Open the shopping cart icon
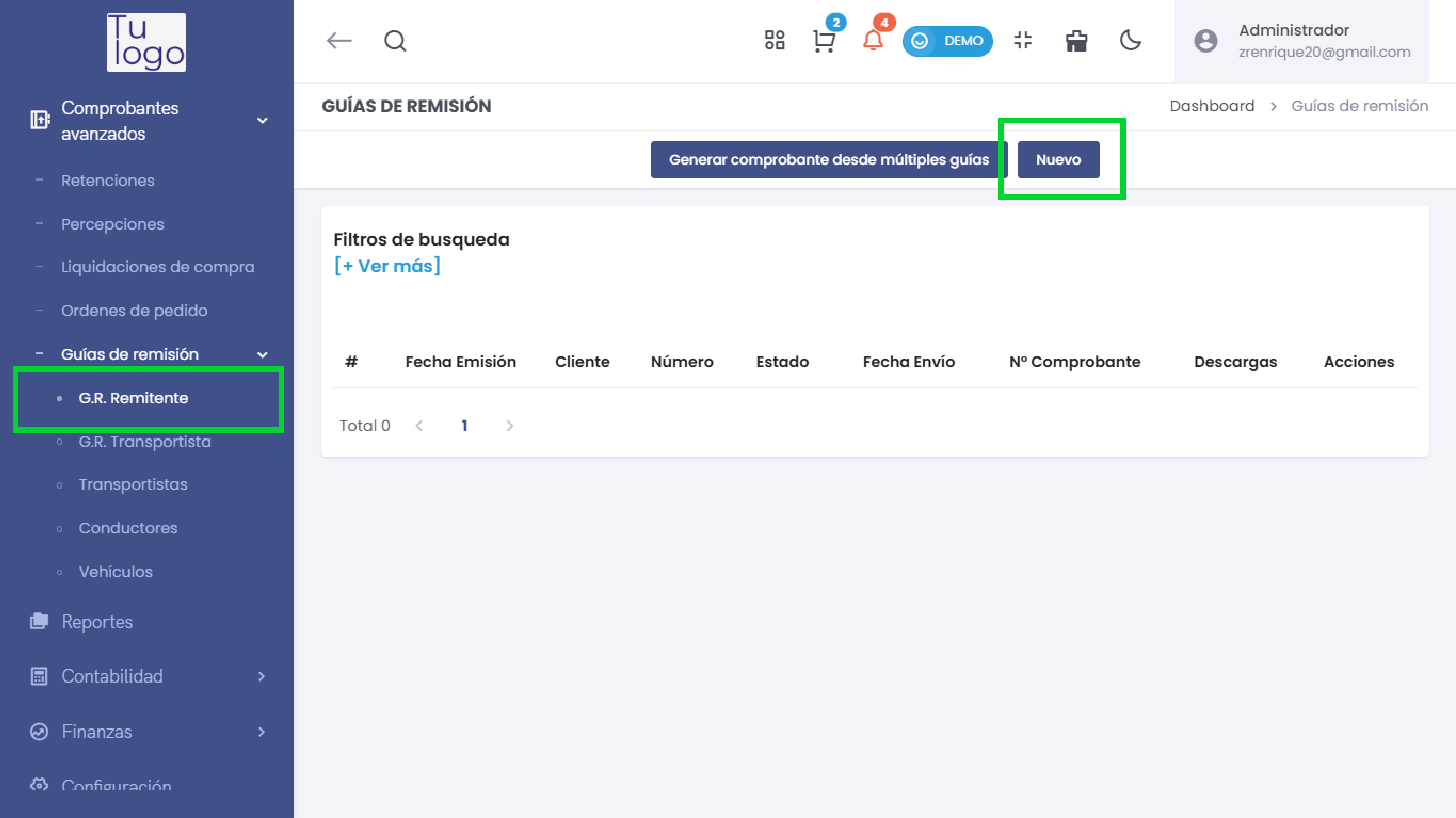 [824, 41]
